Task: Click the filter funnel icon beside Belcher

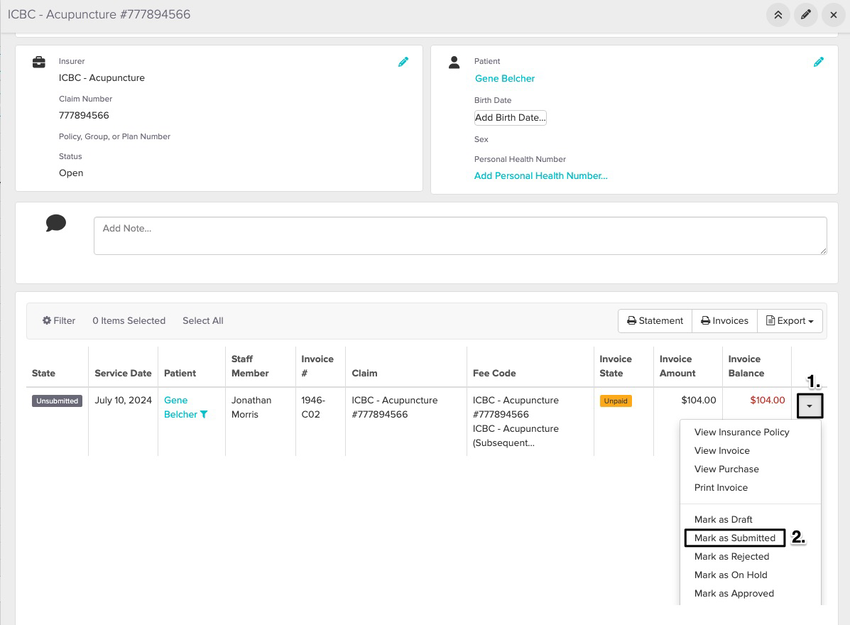Action: coord(204,414)
